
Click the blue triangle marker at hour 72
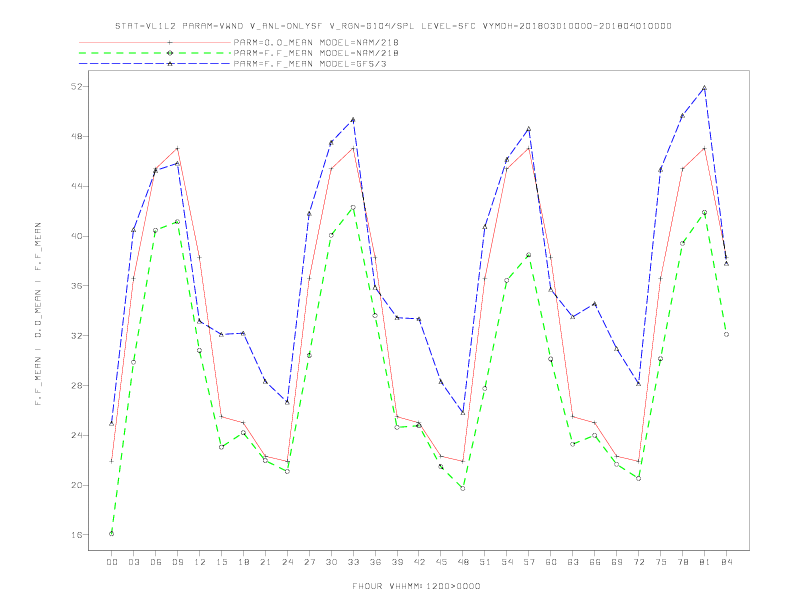click(638, 384)
